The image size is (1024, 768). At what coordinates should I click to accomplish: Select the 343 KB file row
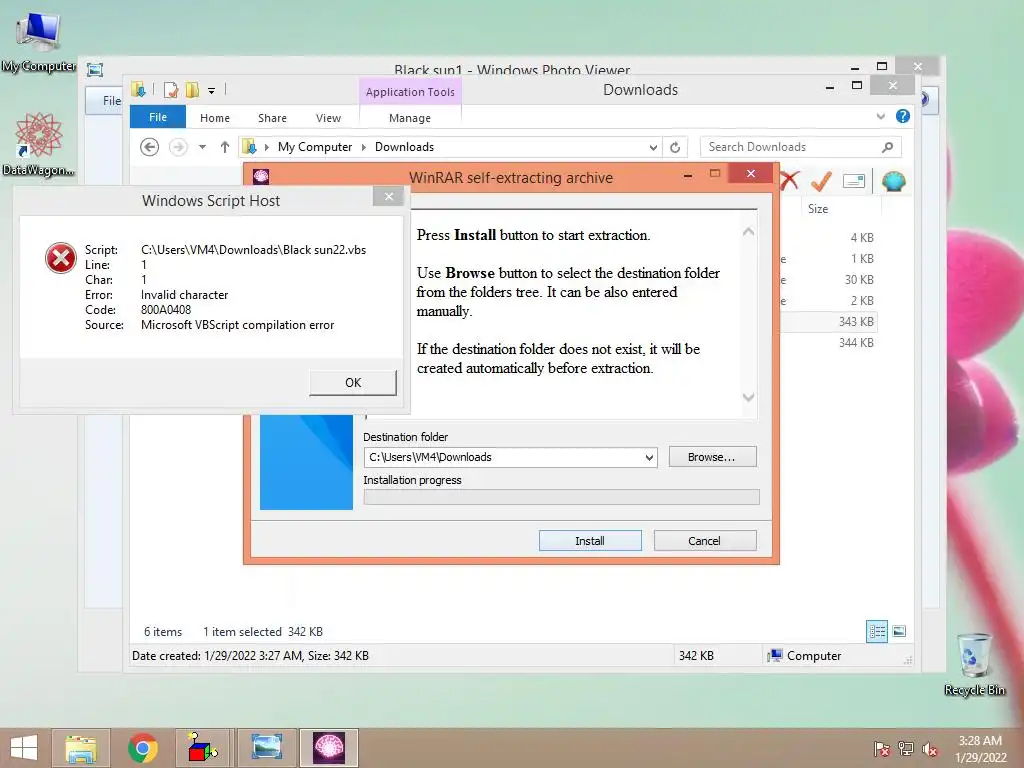[x=829, y=321]
